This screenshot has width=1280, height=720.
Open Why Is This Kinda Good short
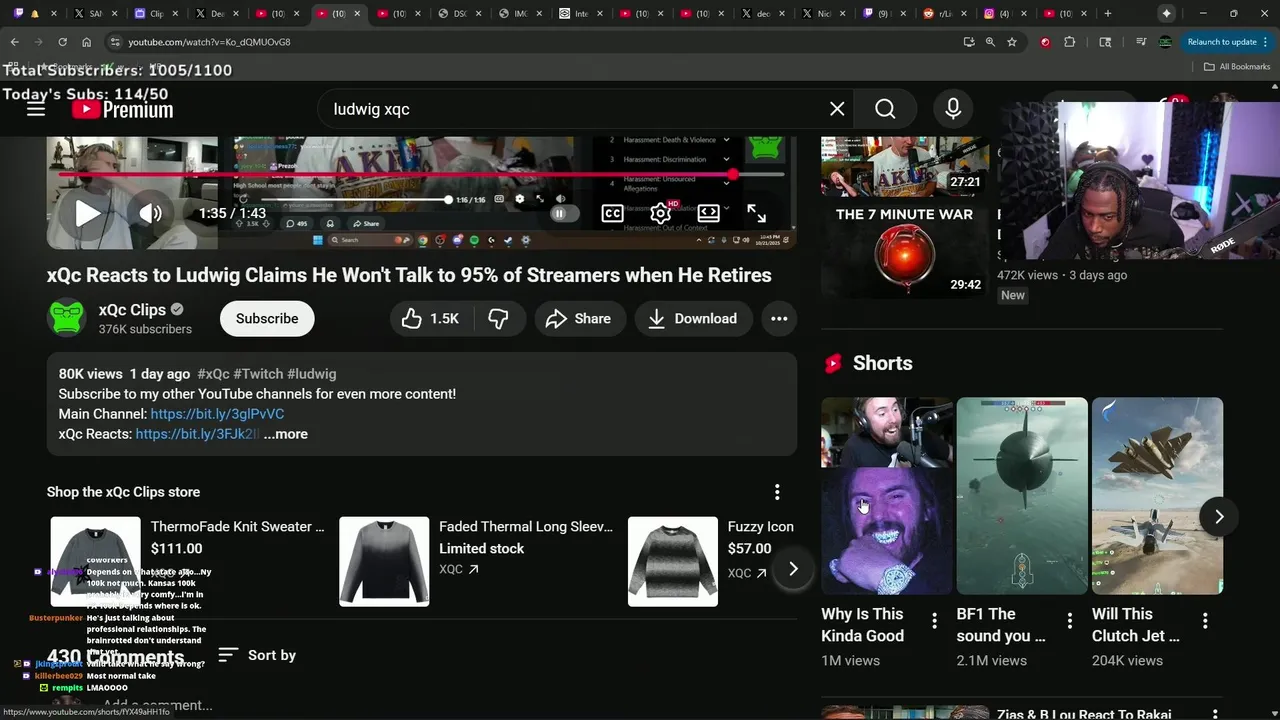886,496
